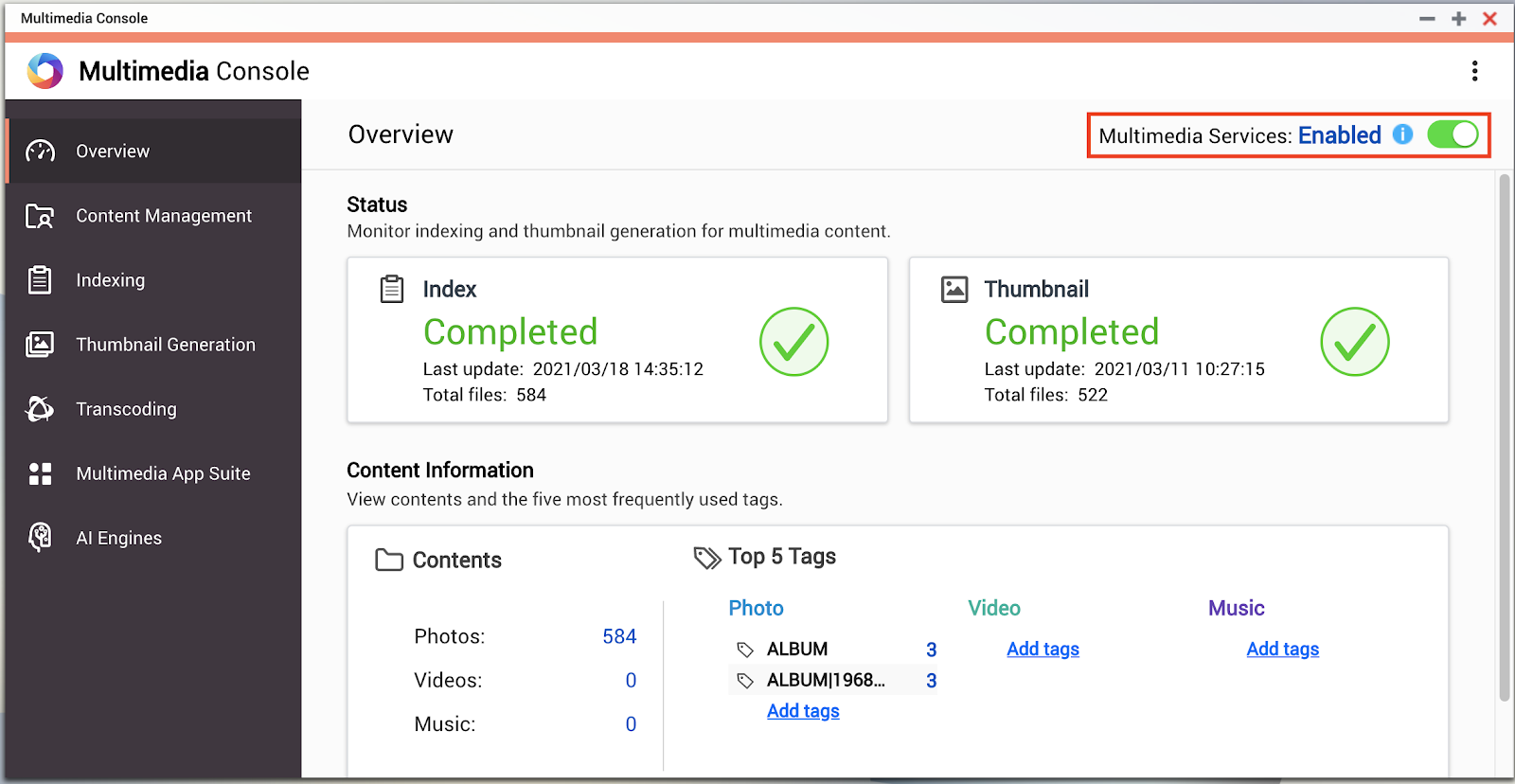This screenshot has height=784, width=1515.
Task: Click the image icon in Thumbnail card
Action: point(954,289)
